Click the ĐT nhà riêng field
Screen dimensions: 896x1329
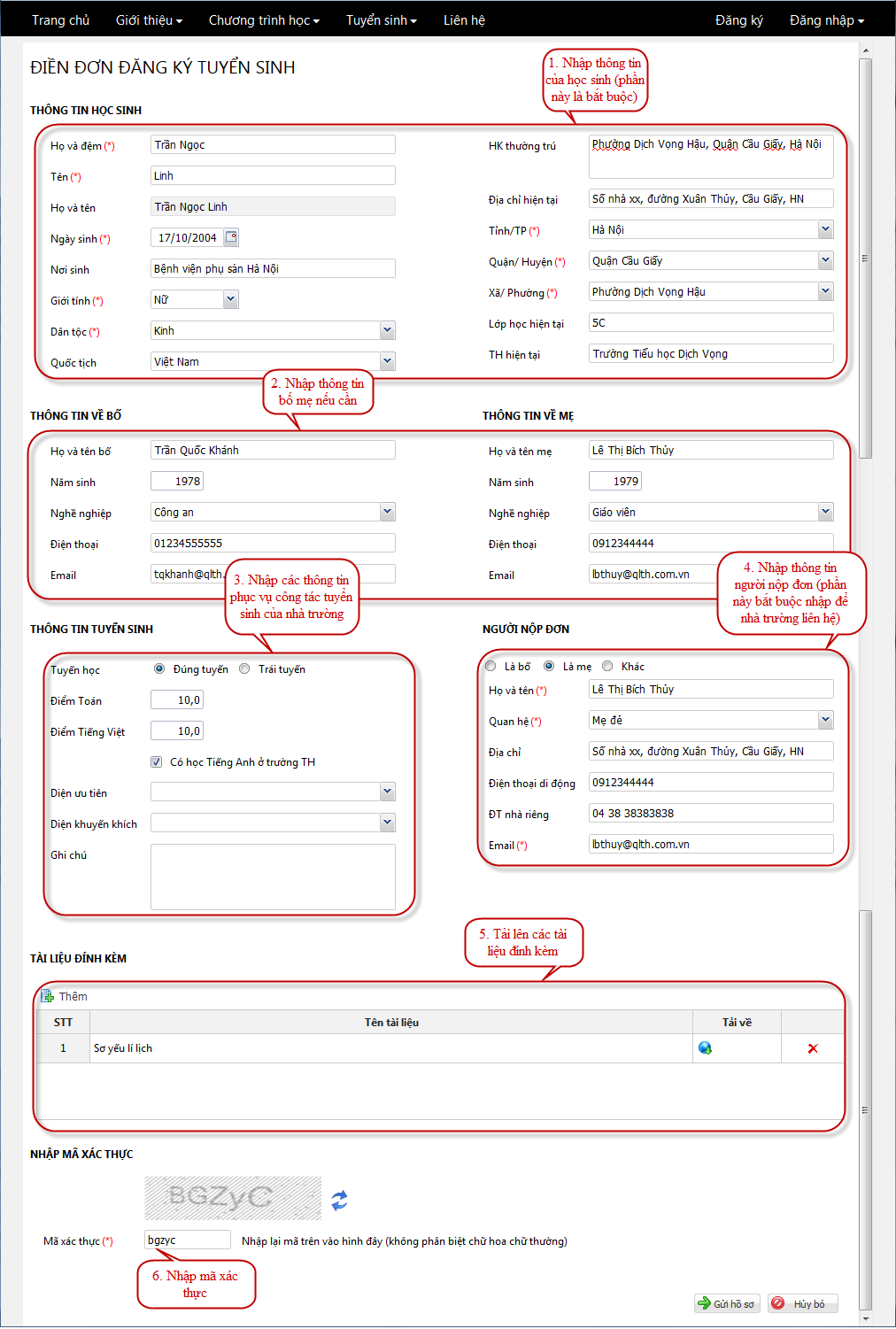coord(711,813)
